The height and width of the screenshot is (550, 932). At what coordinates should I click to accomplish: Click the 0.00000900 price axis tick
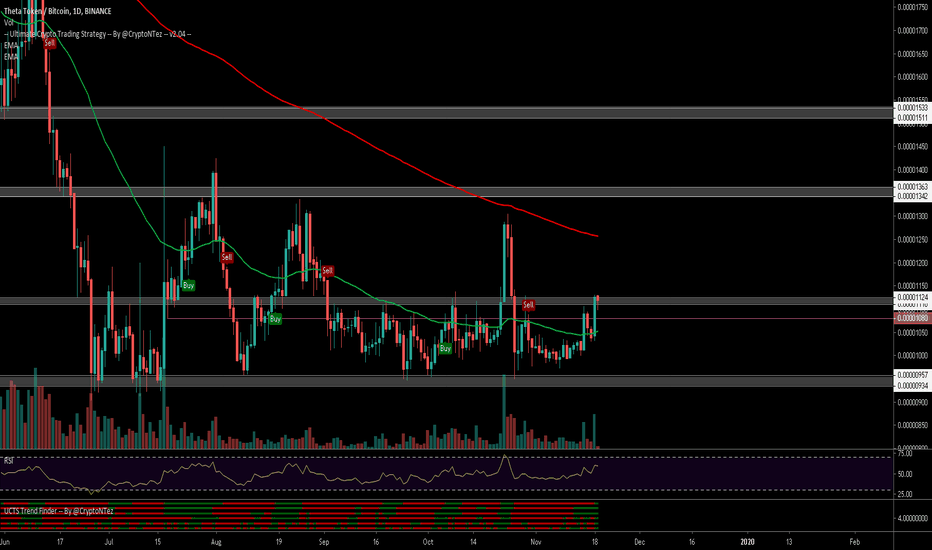(x=912, y=403)
